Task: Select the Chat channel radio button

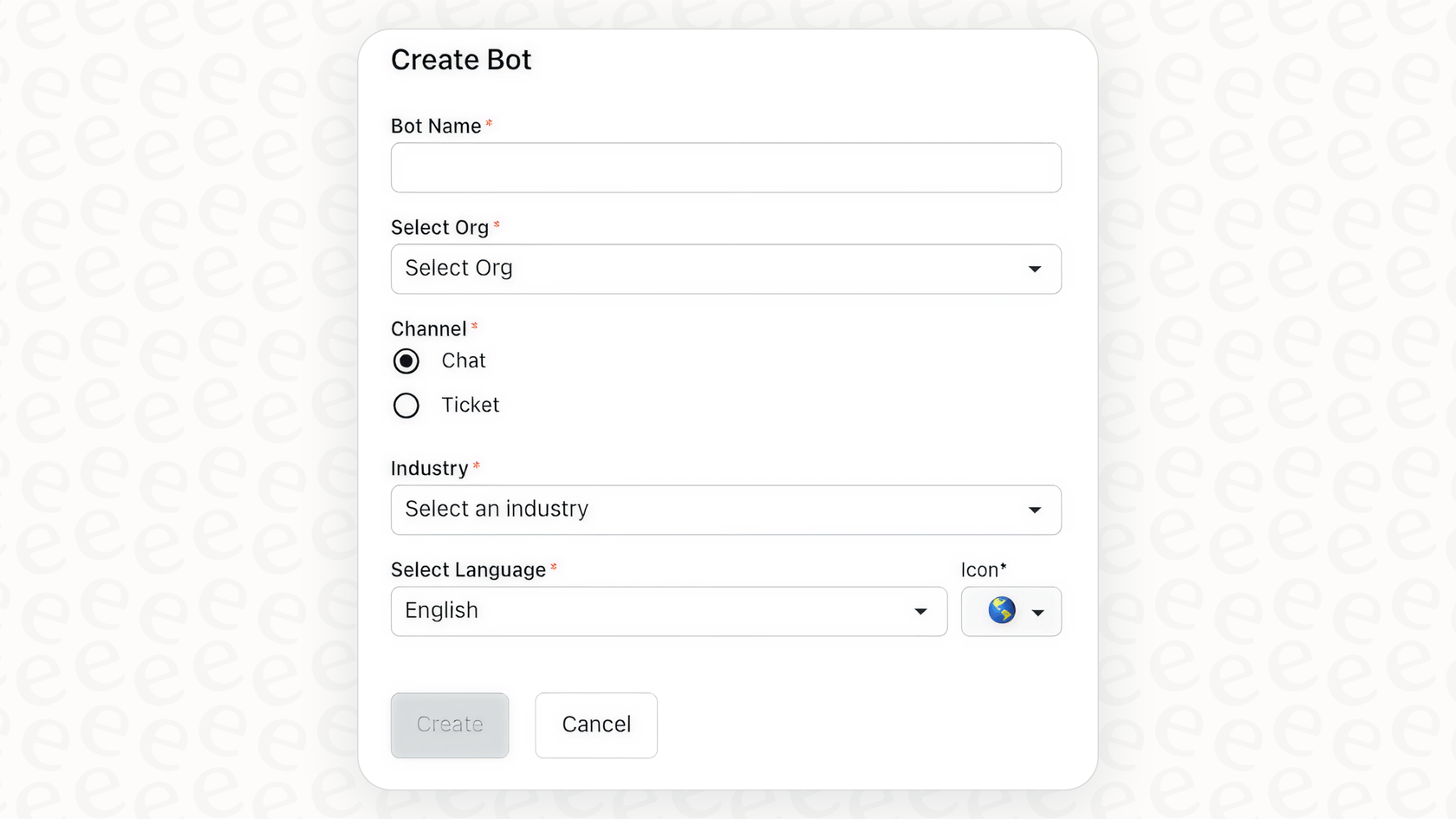Action: 406,361
